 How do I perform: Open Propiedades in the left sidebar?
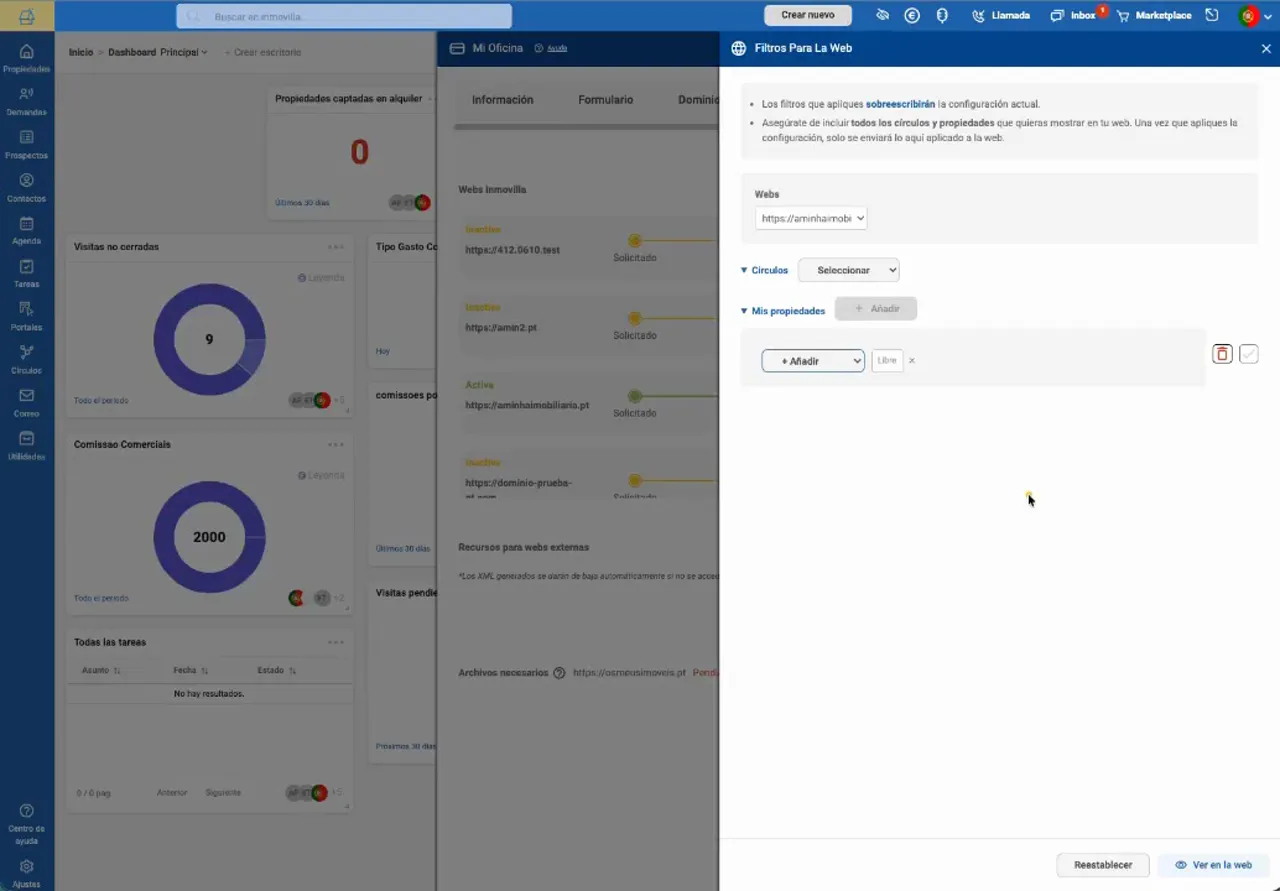[26, 58]
